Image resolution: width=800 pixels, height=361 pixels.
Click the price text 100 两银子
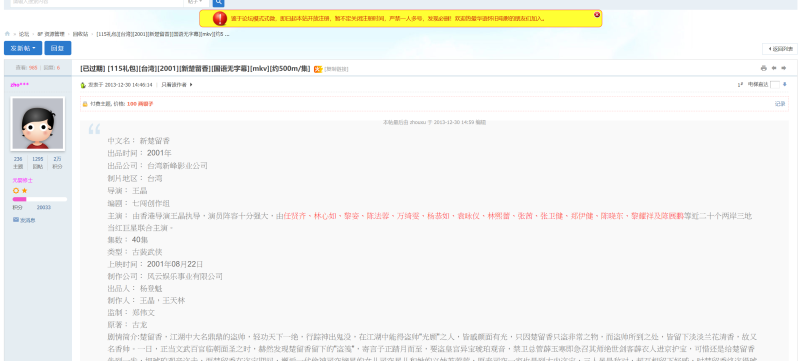click(x=140, y=104)
